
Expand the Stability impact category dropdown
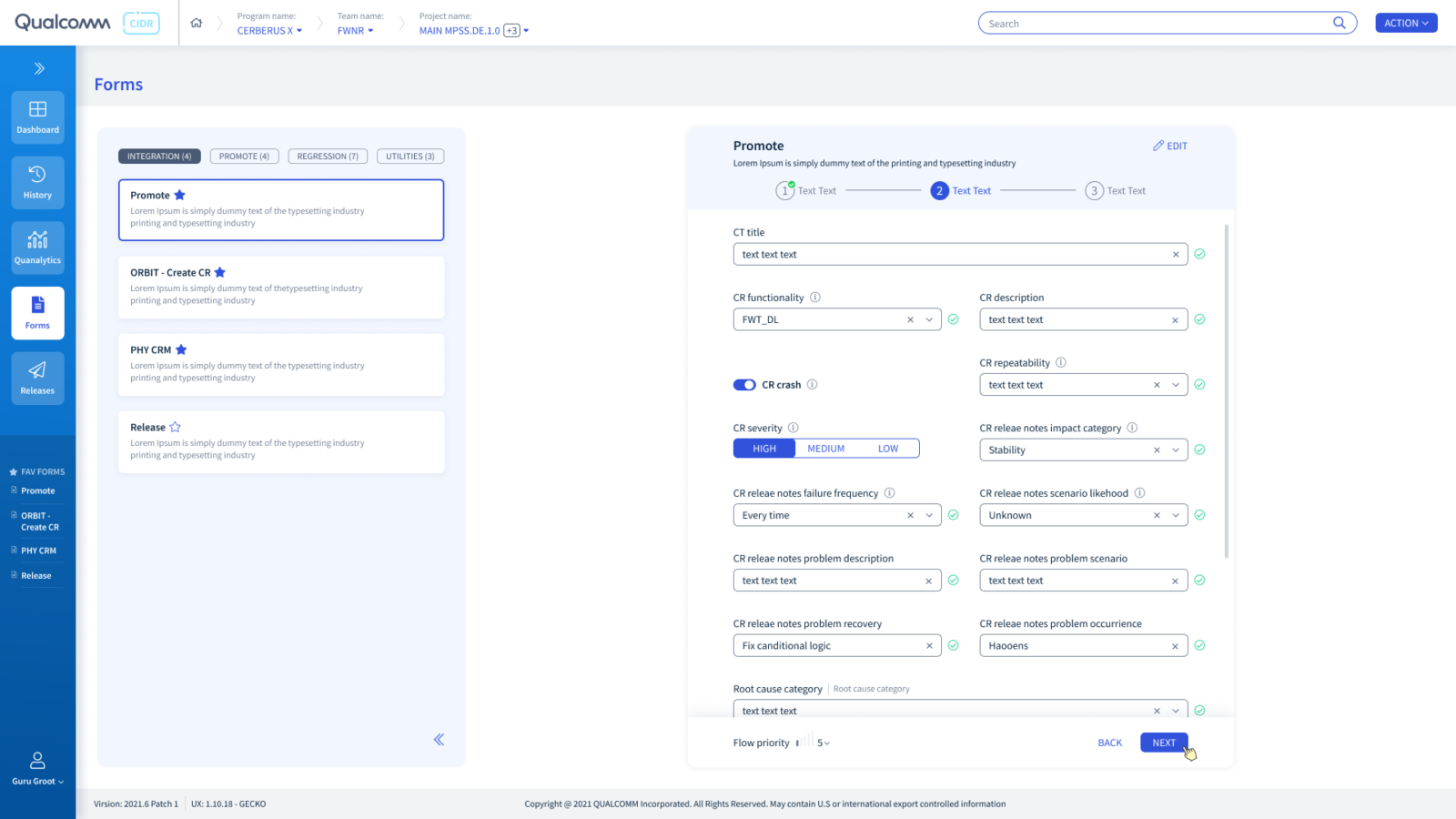(x=1176, y=450)
